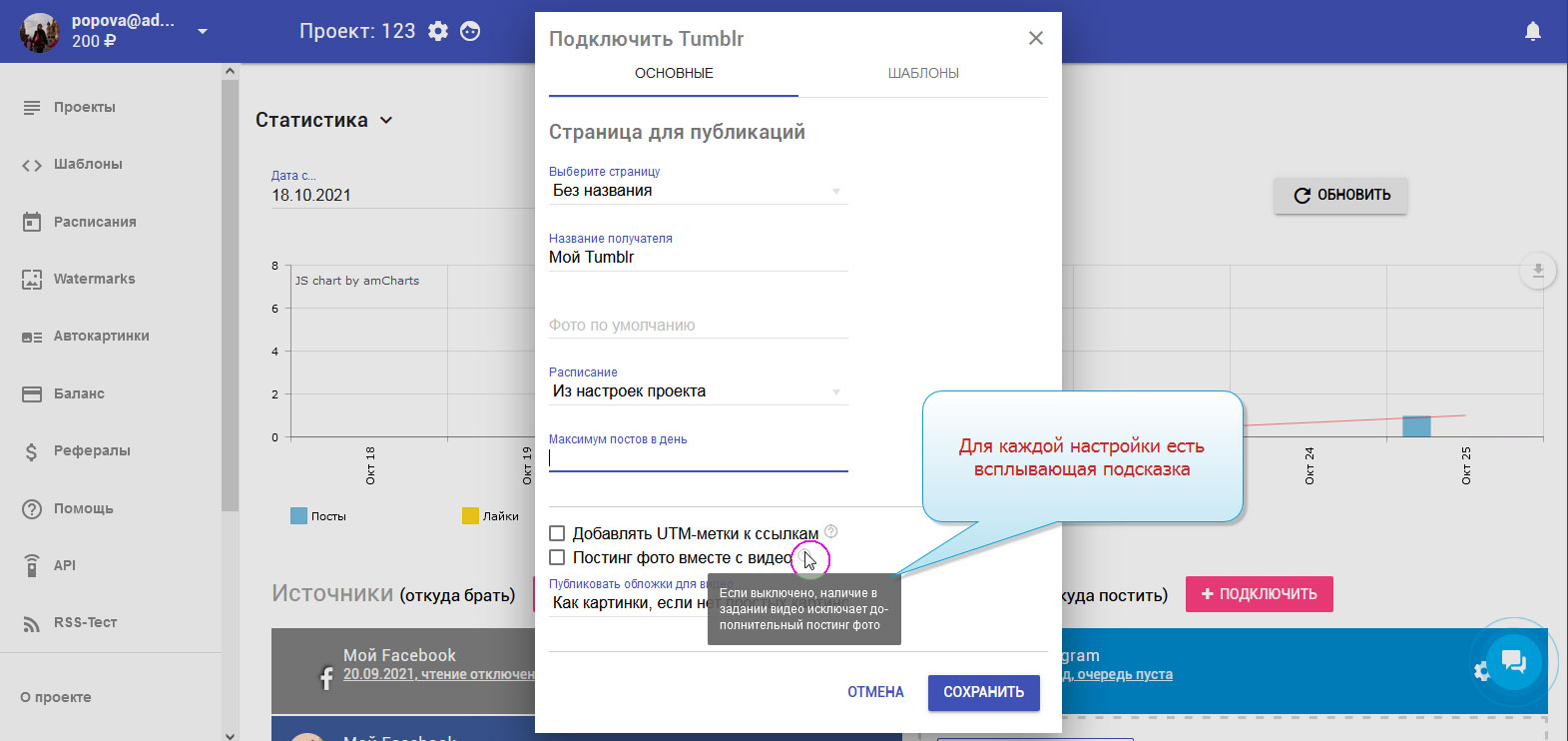Image resolution: width=1568 pixels, height=741 pixels.
Task: Select the ОСНОВНЫЕ tab
Action: pos(674,73)
